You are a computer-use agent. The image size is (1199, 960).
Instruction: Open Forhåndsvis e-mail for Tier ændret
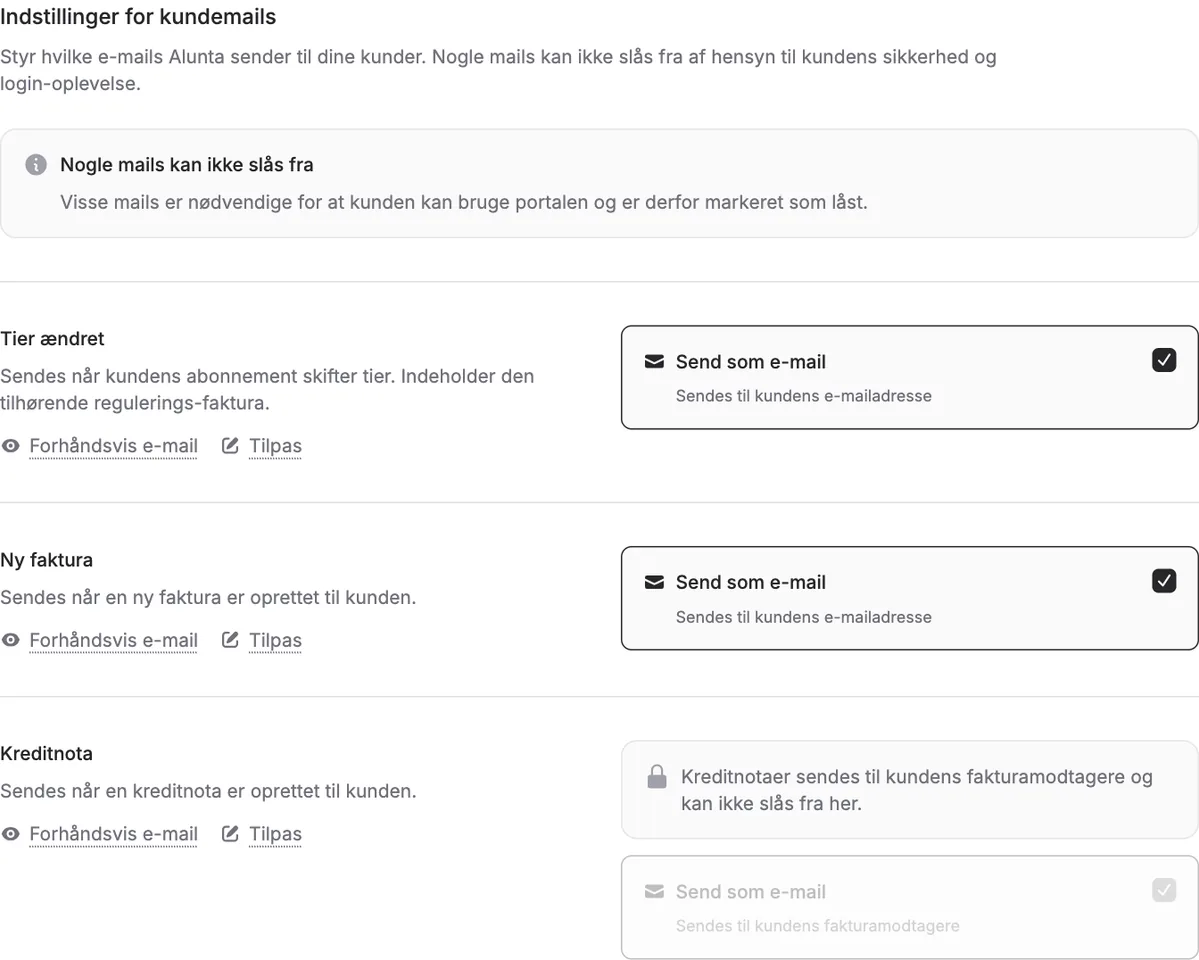point(113,445)
